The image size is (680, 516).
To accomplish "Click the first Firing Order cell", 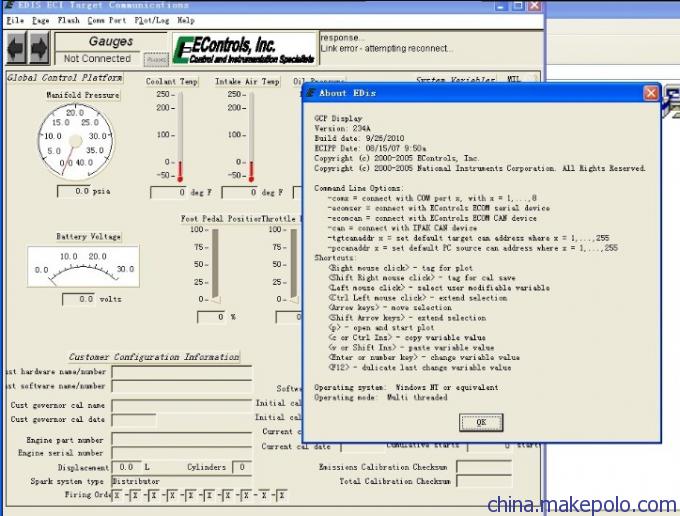I will click(117, 495).
